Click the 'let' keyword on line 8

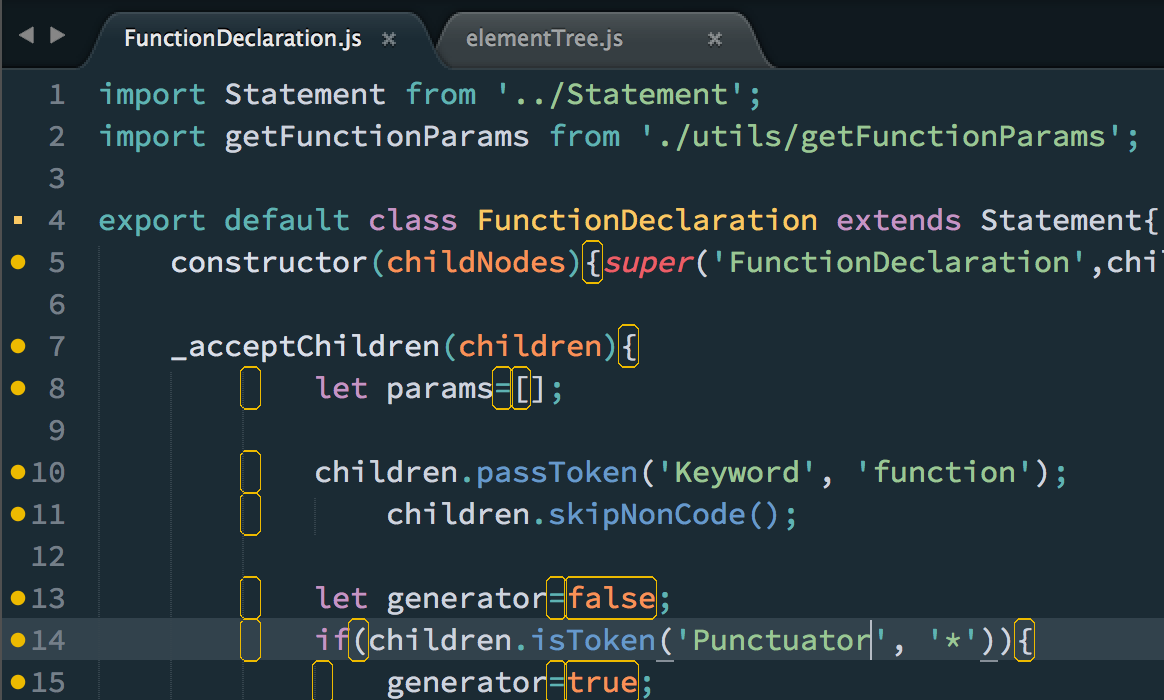[341, 388]
